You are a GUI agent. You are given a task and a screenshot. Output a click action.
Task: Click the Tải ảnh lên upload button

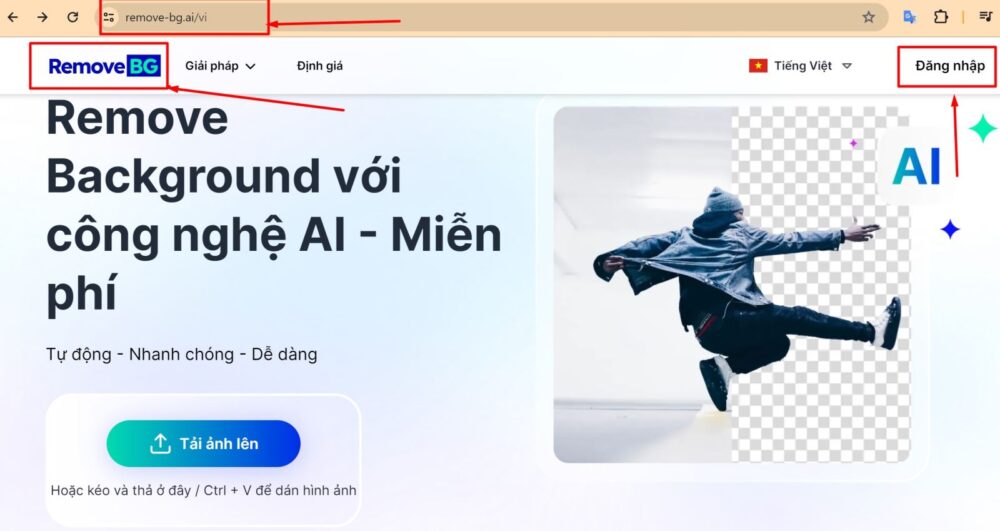click(203, 444)
